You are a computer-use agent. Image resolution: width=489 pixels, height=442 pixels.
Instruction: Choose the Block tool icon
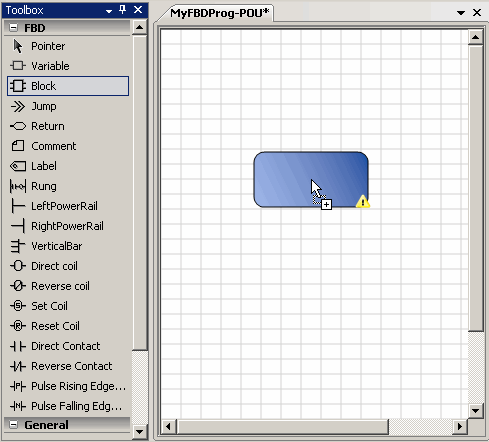[x=18, y=86]
